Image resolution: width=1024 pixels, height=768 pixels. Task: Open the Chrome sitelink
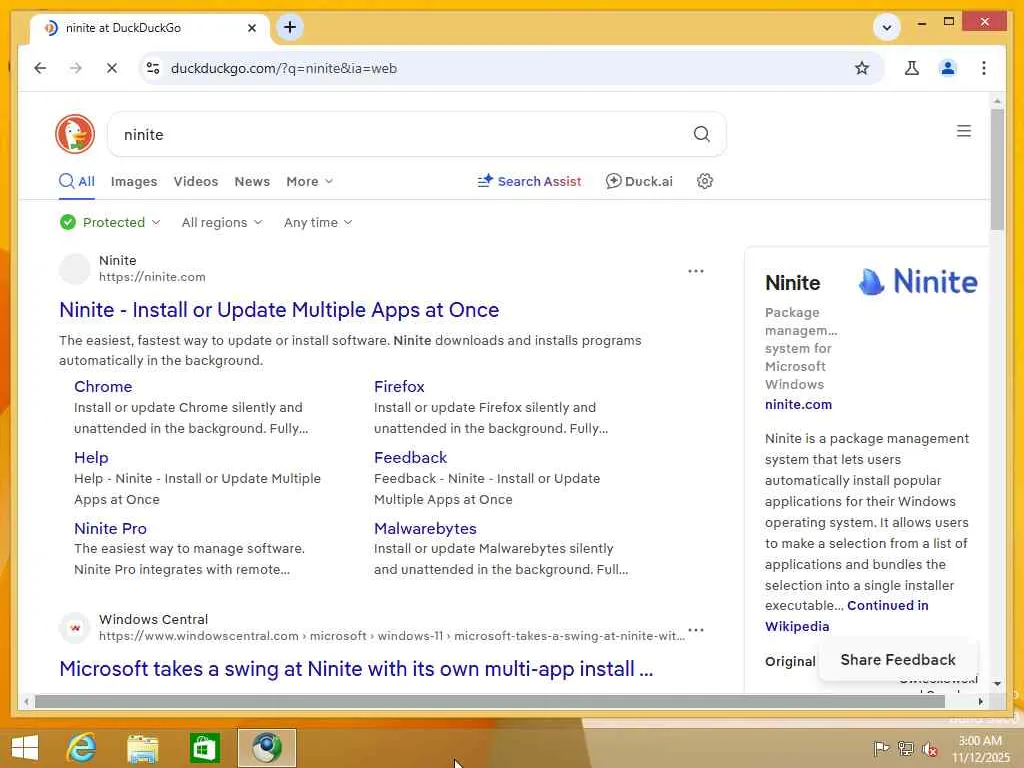coord(103,387)
